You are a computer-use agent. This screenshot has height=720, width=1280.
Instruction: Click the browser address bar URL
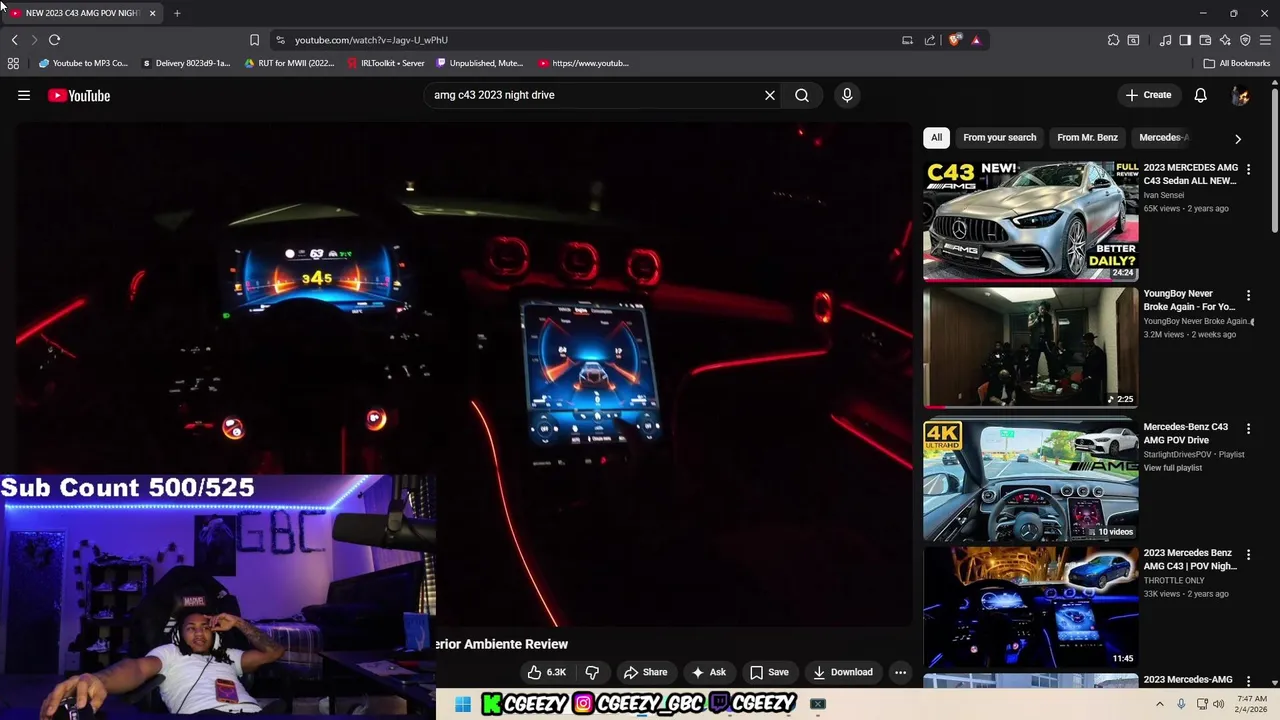click(x=371, y=40)
